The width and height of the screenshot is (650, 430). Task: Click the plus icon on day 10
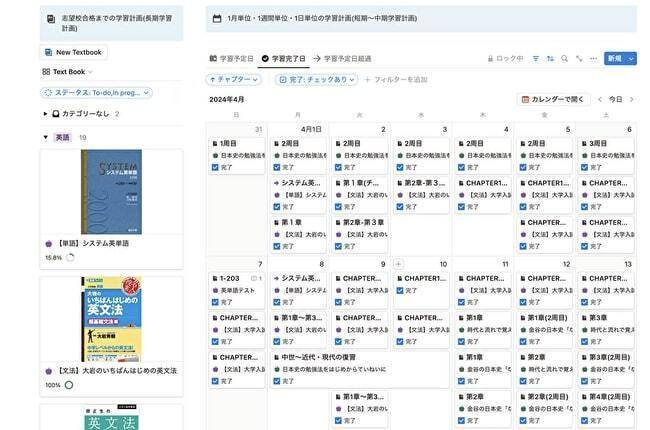click(x=398, y=264)
